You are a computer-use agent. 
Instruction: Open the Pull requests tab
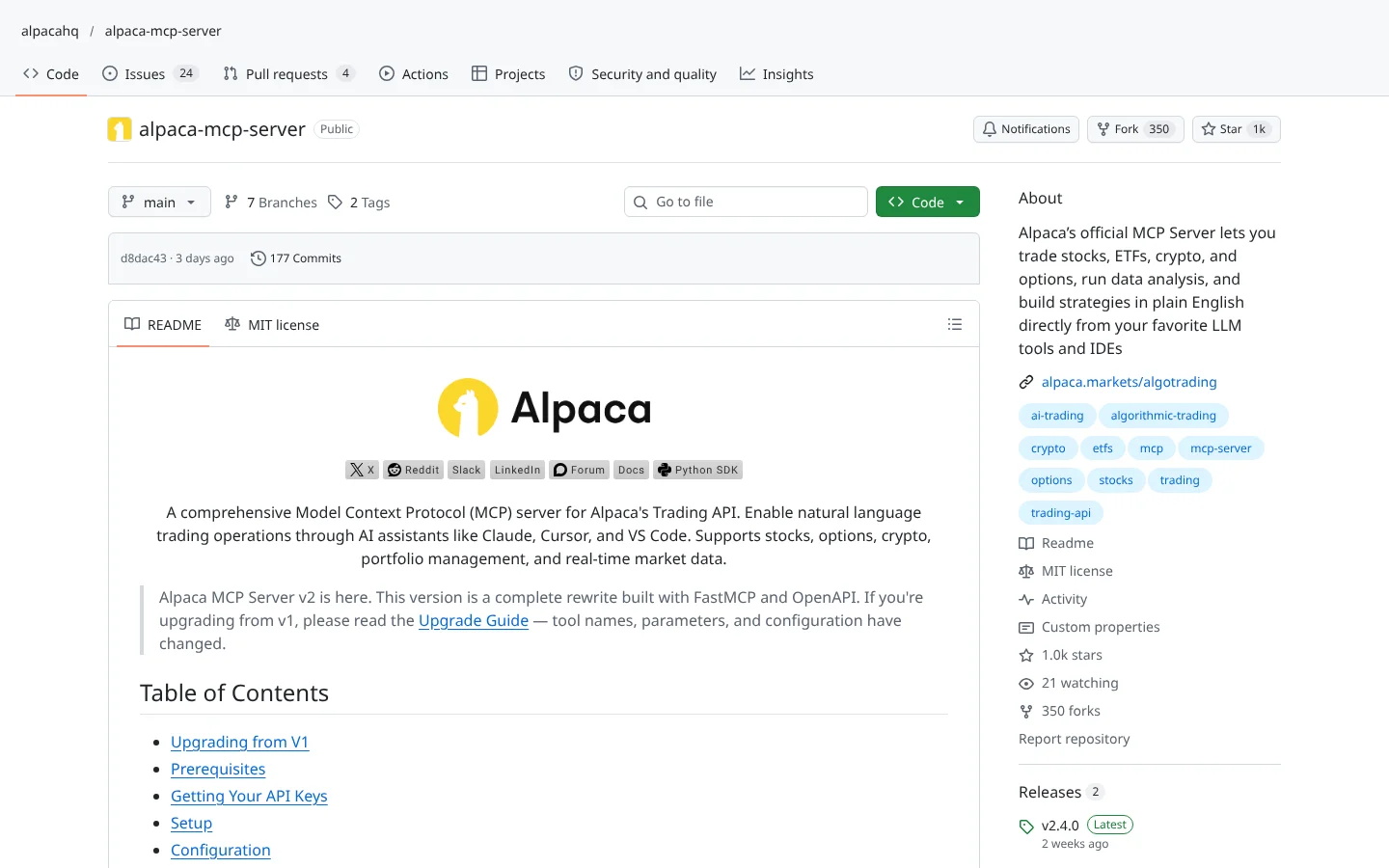pyautogui.click(x=289, y=74)
